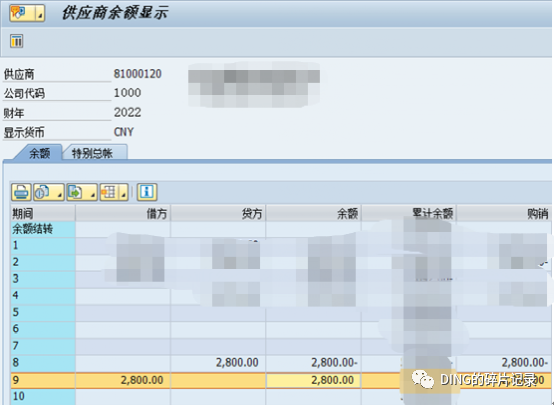Select period row 7
This screenshot has width=554, height=405.
pos(43,346)
